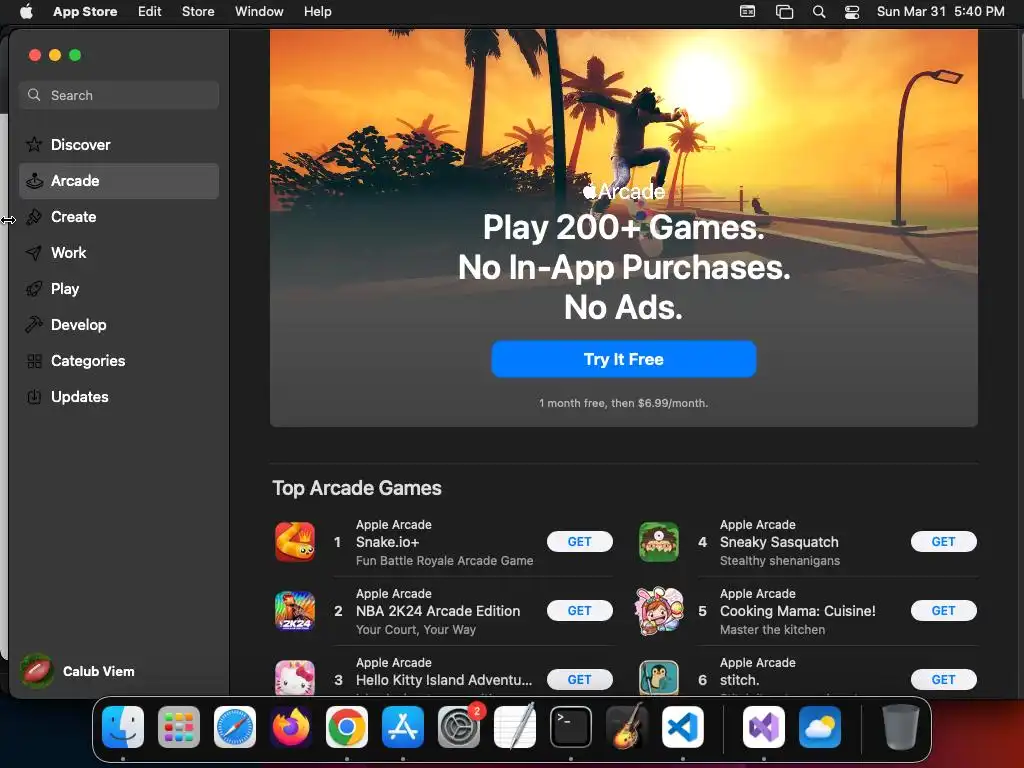This screenshot has width=1024, height=768.
Task: Launch Google Chrome from the Dock
Action: 347,727
